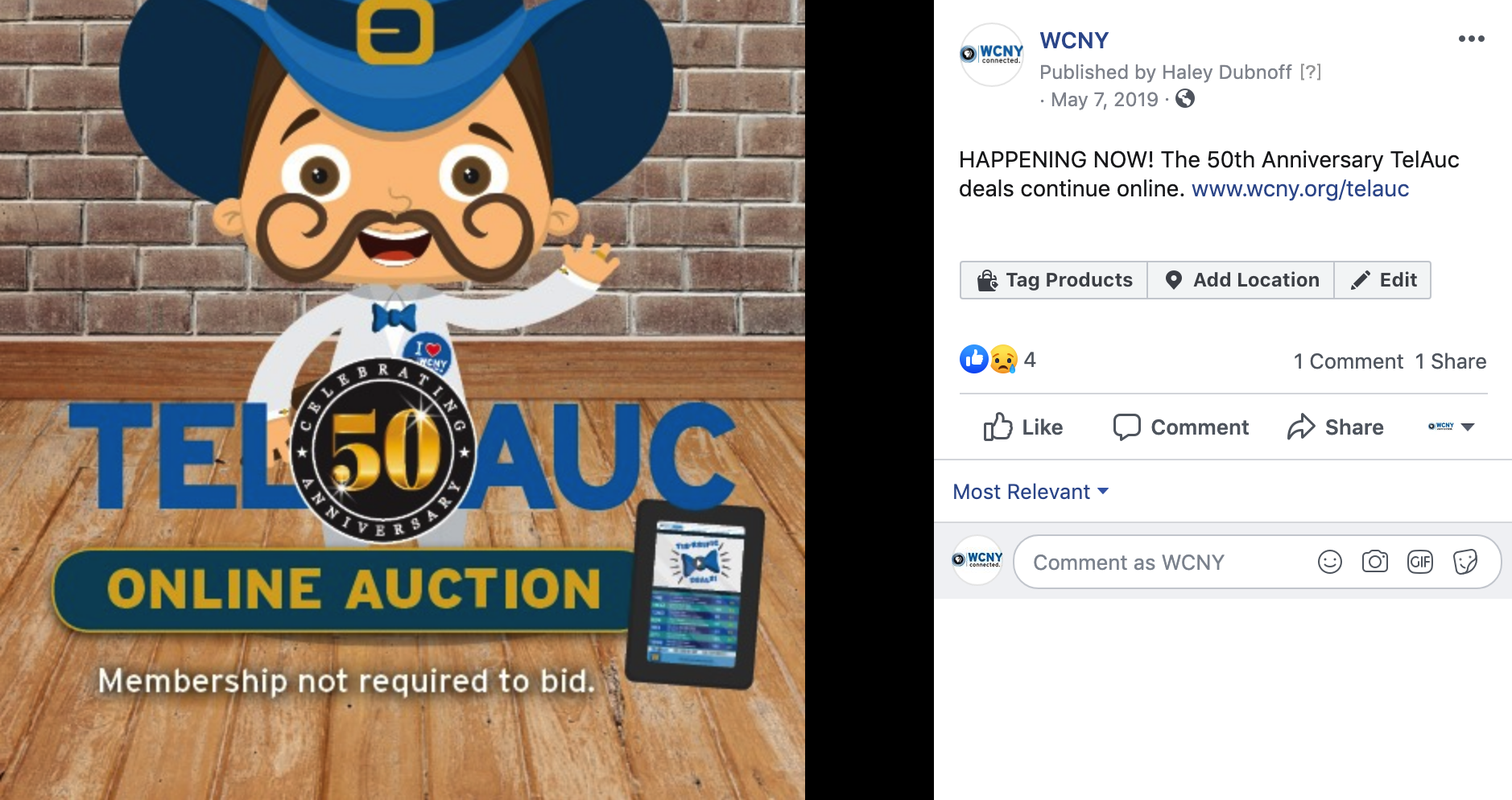Viewport: 1512px width, 800px height.
Task: Click the globe public privacy icon
Action: pos(1184,99)
